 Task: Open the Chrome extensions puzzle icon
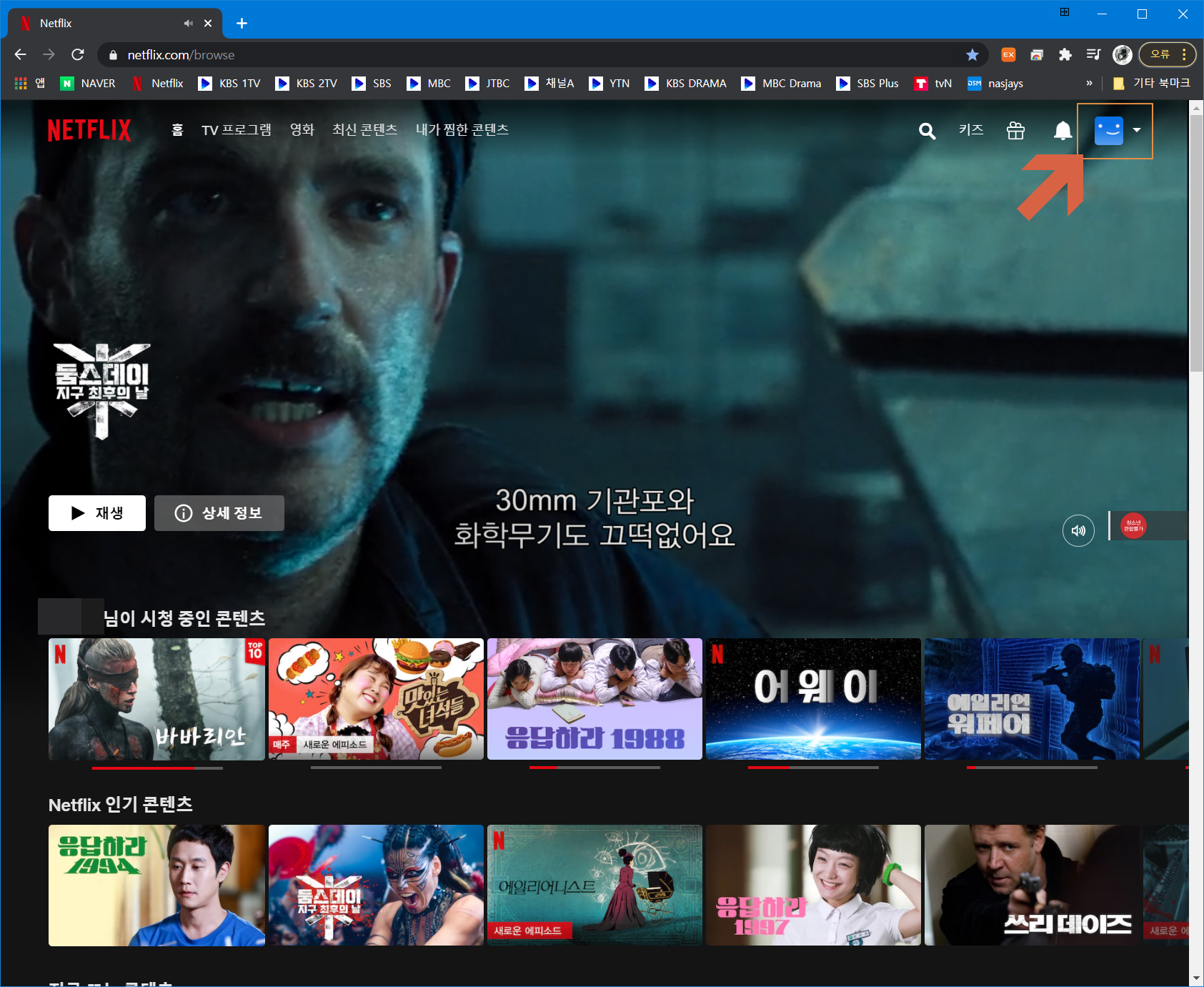click(x=1065, y=55)
